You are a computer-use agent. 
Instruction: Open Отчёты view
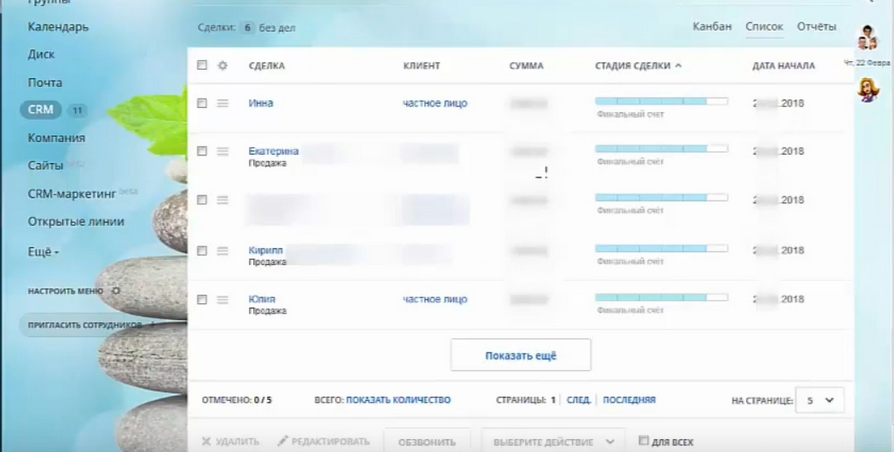click(x=816, y=27)
